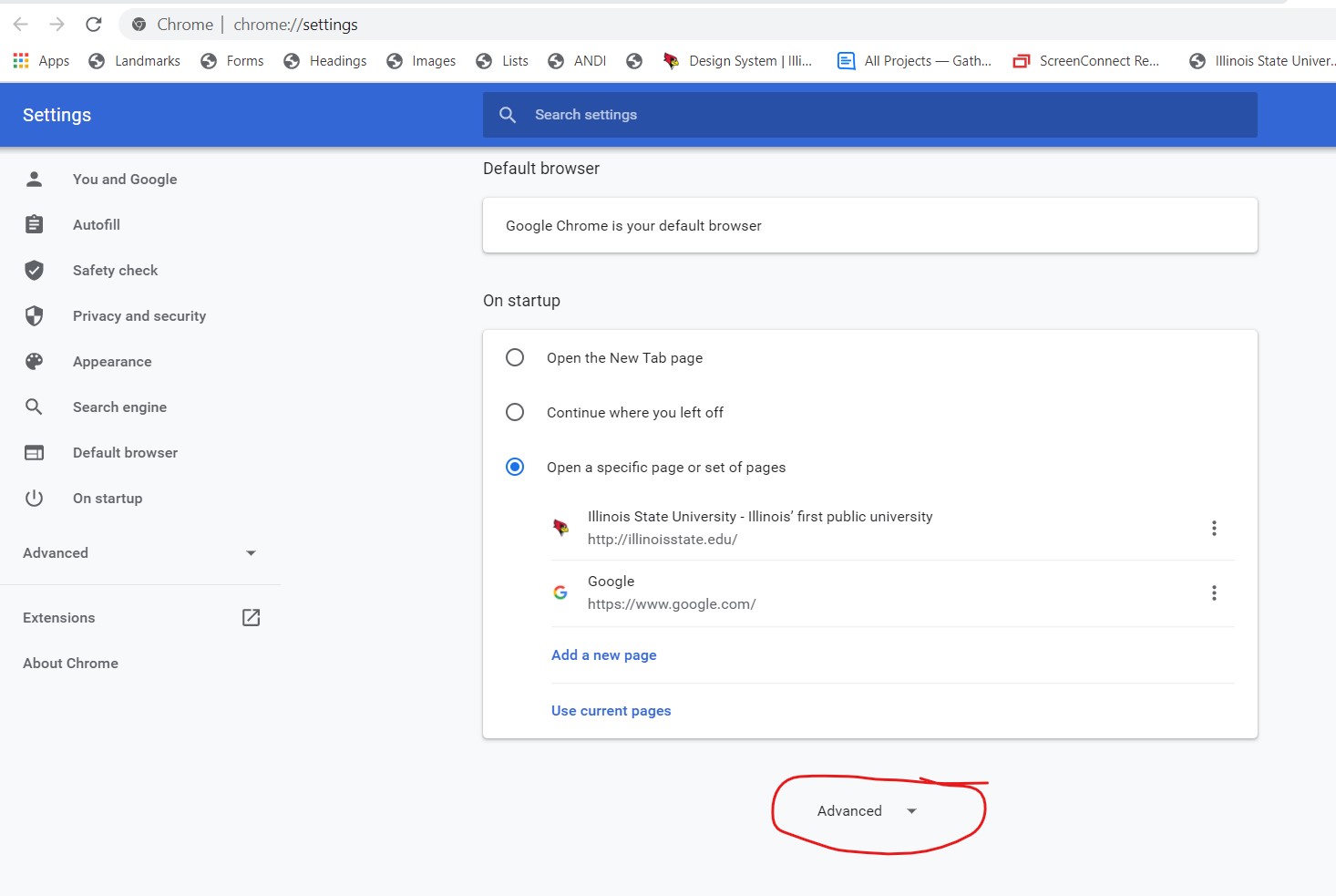1336x896 pixels.
Task: Select Open the New Tab page option
Action: pos(515,357)
